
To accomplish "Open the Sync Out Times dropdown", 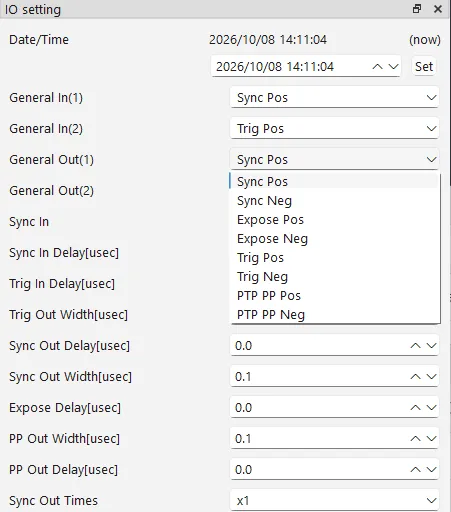I will click(334, 500).
